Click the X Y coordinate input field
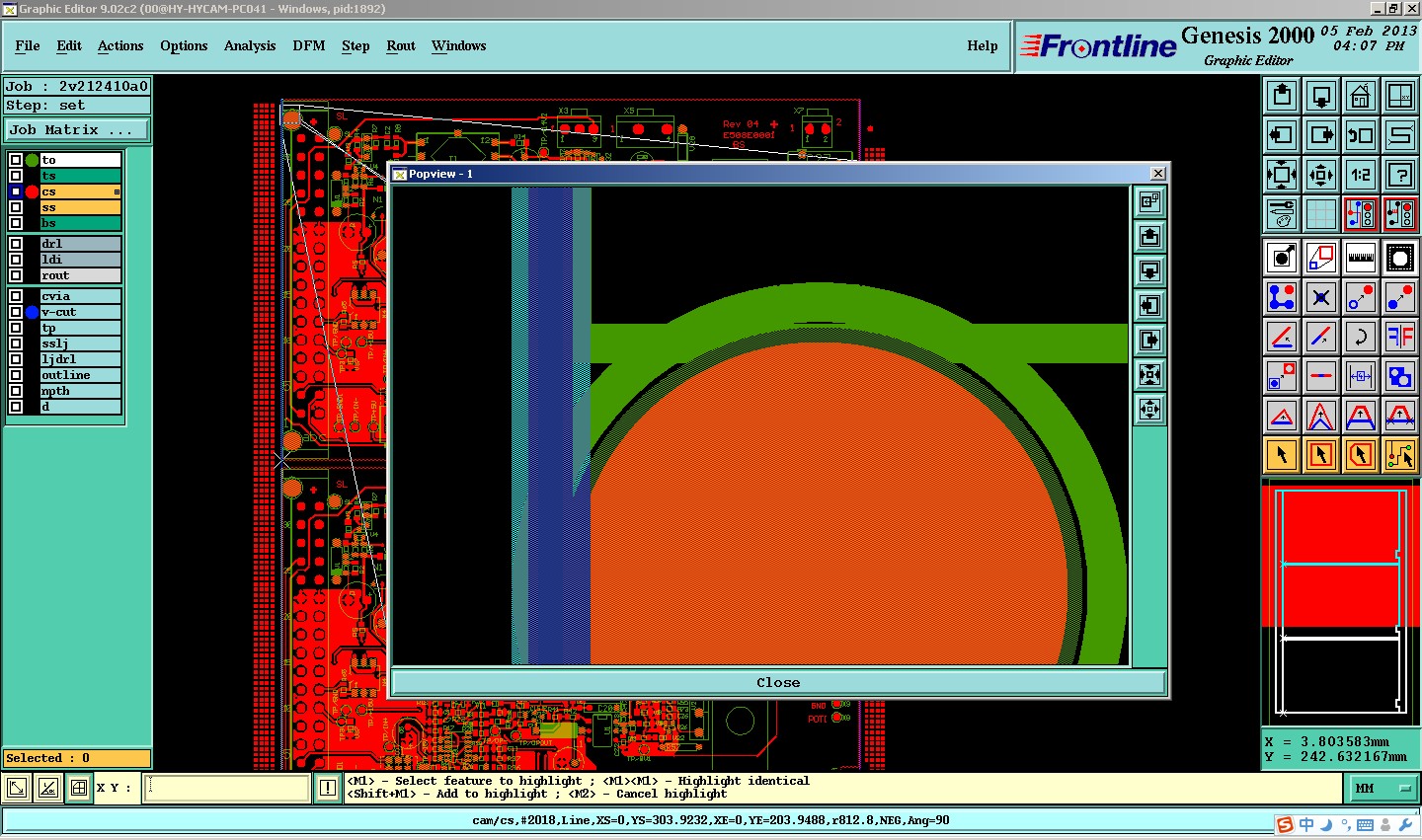Image resolution: width=1422 pixels, height=840 pixels. pos(227,788)
